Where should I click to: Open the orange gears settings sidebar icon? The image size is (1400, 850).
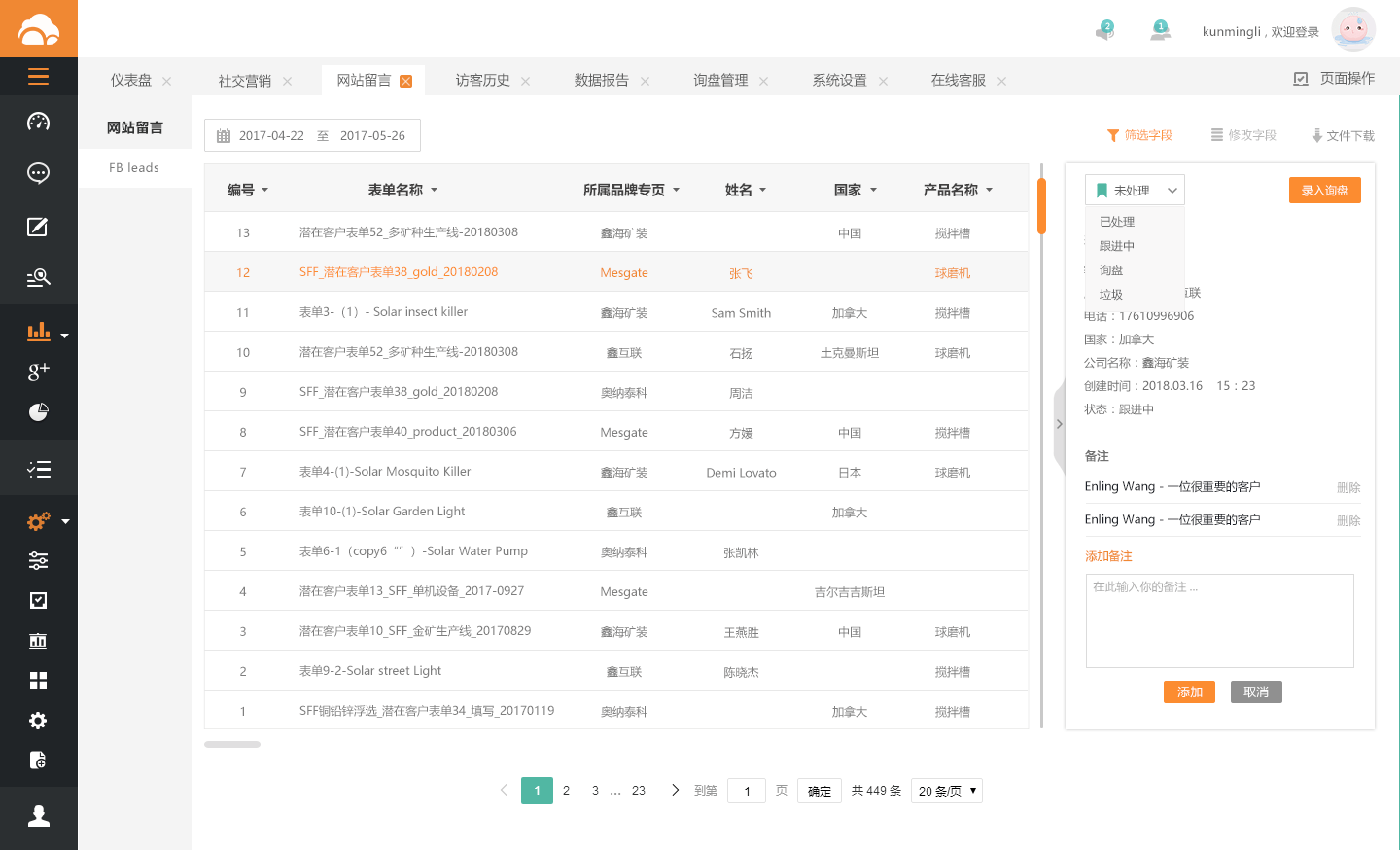(x=39, y=521)
